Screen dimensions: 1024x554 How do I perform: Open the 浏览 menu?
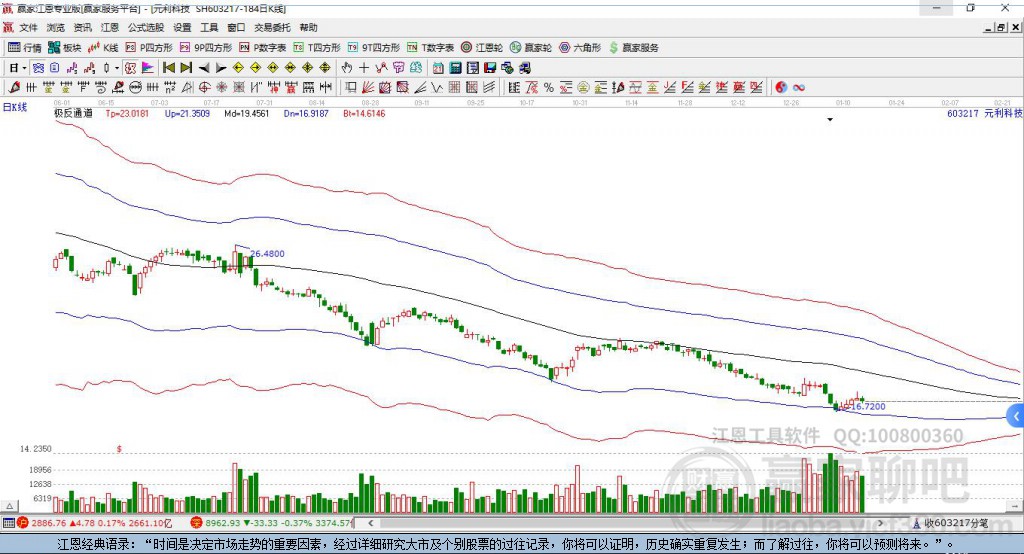coord(56,27)
